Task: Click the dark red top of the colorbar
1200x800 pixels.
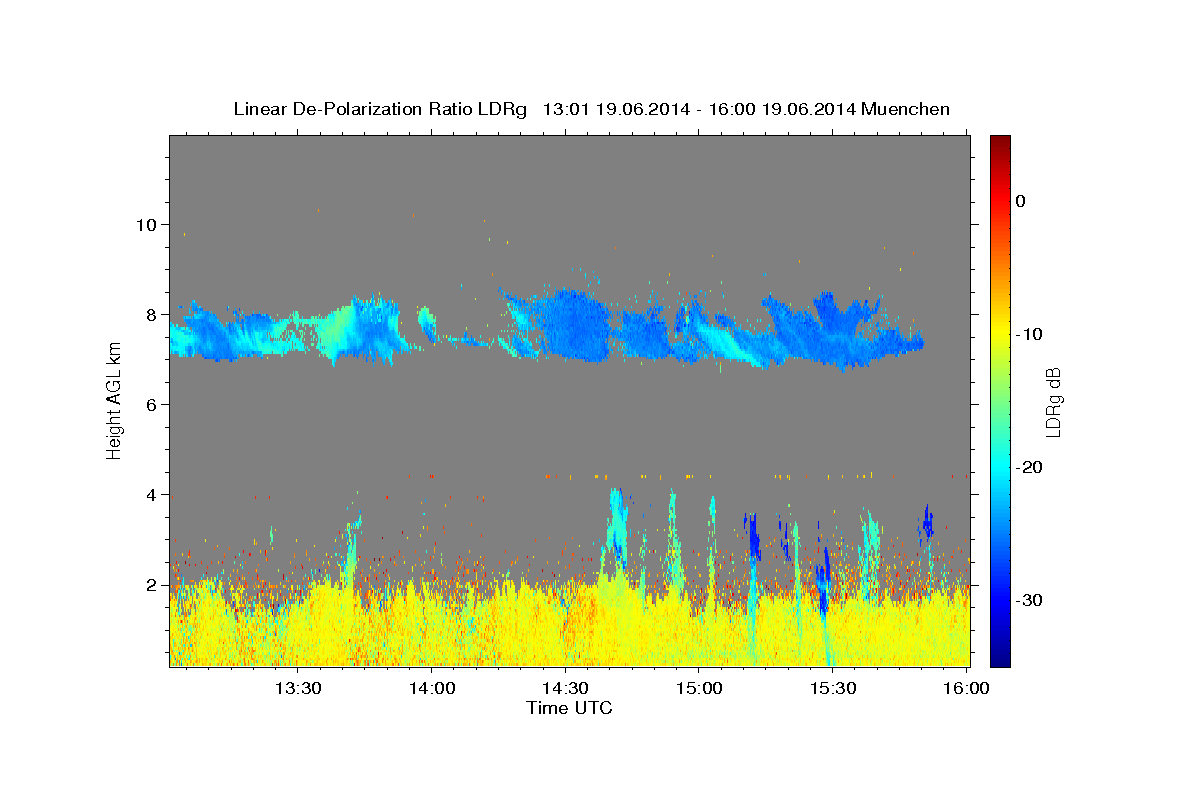Action: pos(1000,142)
